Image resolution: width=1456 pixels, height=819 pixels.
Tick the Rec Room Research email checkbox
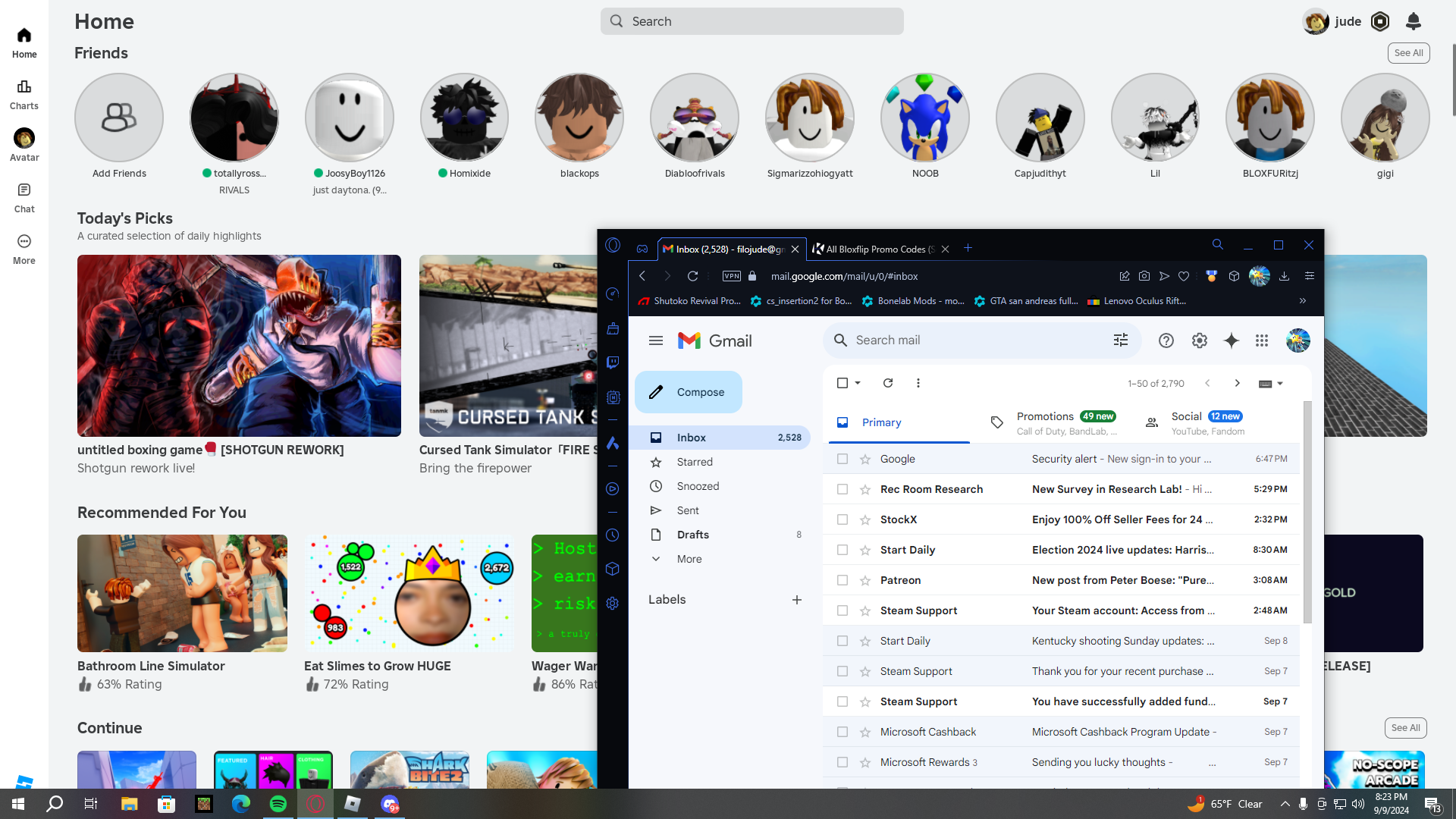click(x=843, y=489)
